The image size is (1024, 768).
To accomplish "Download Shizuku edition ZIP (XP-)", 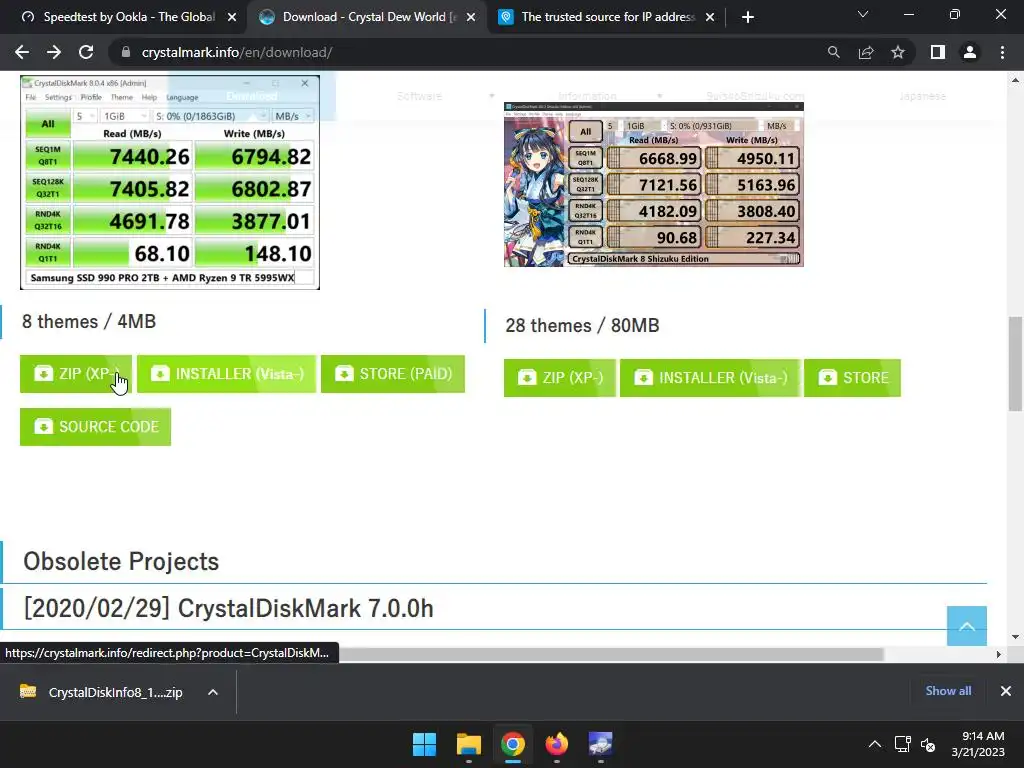I will tap(560, 377).
